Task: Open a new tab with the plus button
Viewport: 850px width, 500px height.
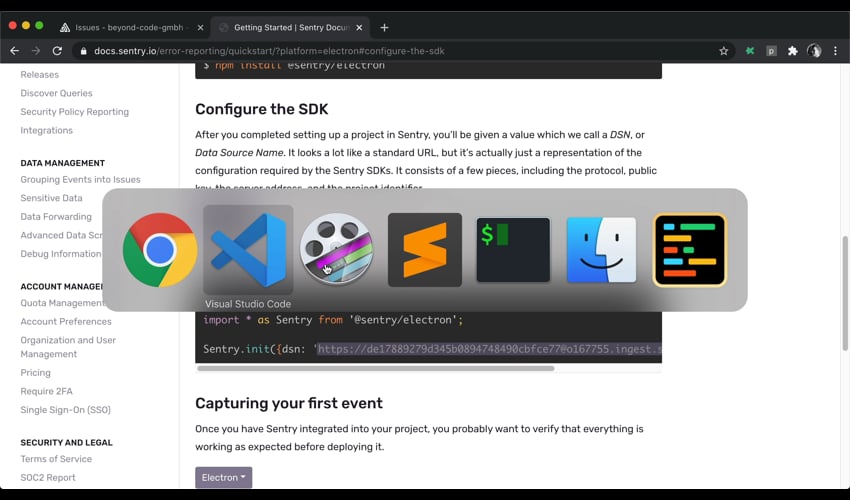Action: 384,28
